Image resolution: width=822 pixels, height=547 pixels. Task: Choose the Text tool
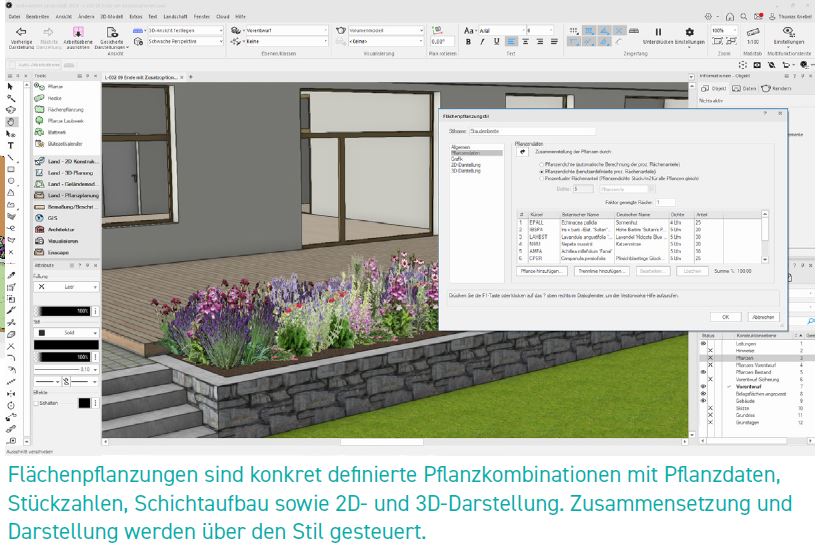tap(10, 145)
